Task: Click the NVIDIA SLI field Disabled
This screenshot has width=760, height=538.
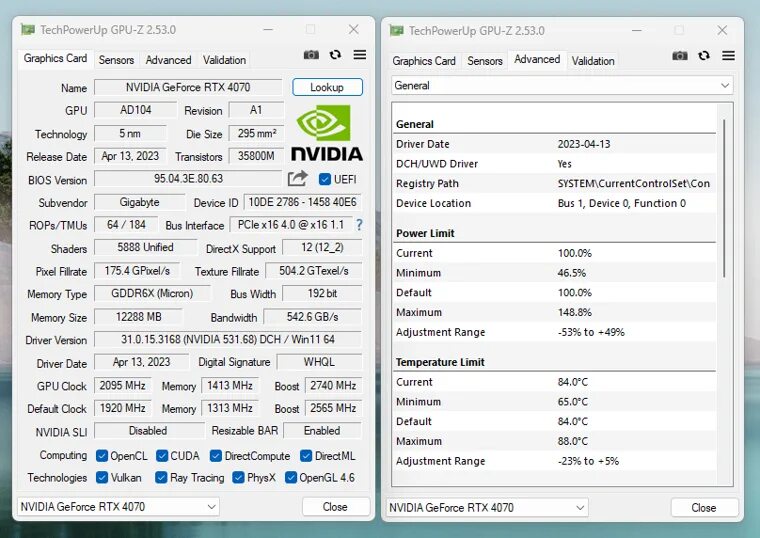Action: coord(148,431)
